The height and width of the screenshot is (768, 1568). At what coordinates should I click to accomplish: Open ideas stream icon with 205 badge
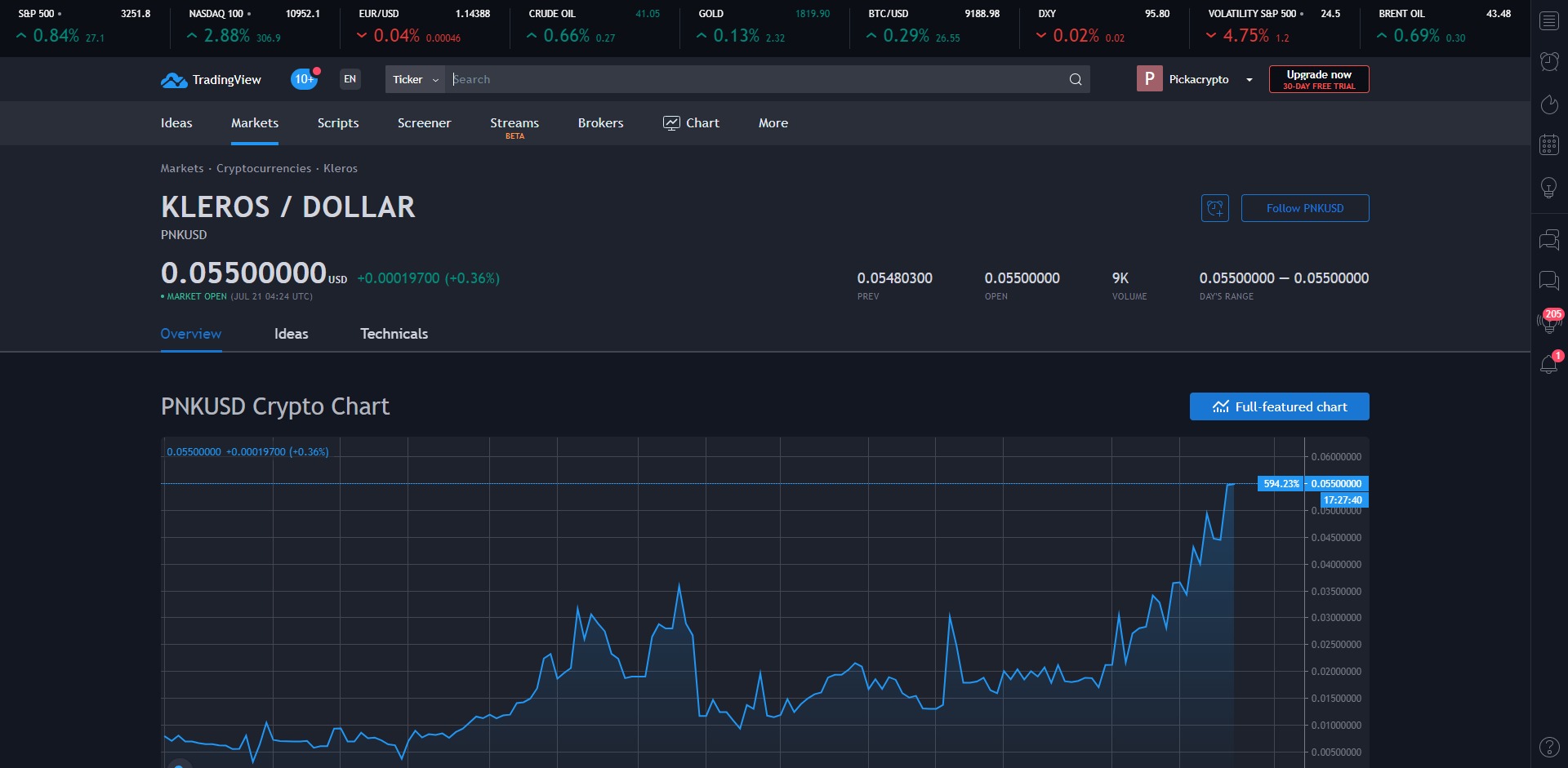1549,320
